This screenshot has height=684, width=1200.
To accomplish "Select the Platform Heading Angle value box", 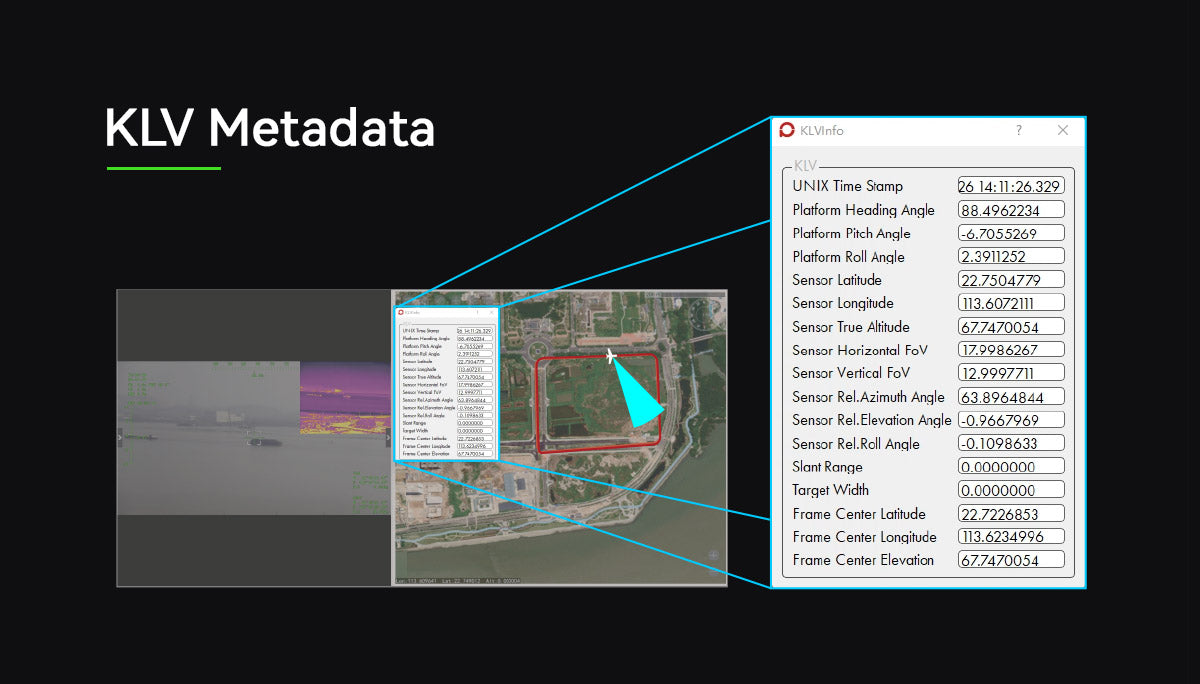I will 1011,209.
